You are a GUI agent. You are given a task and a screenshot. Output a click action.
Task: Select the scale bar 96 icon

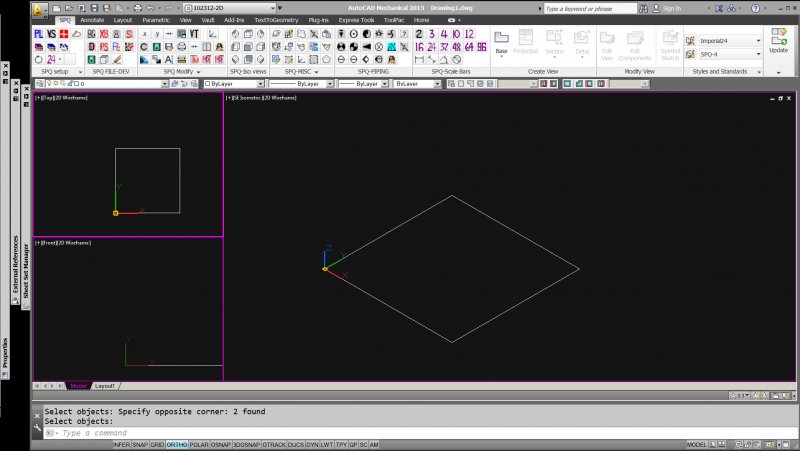481,46
